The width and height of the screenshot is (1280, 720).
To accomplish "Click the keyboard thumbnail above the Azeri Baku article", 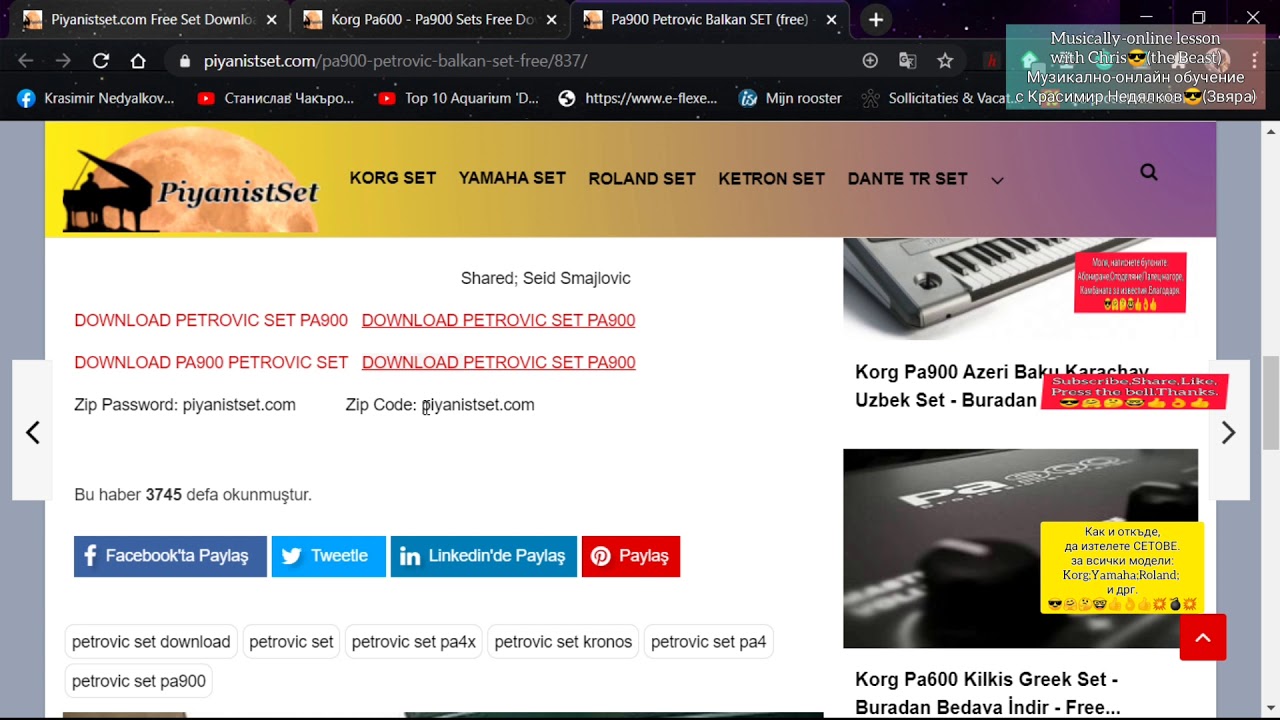I will pos(1020,289).
